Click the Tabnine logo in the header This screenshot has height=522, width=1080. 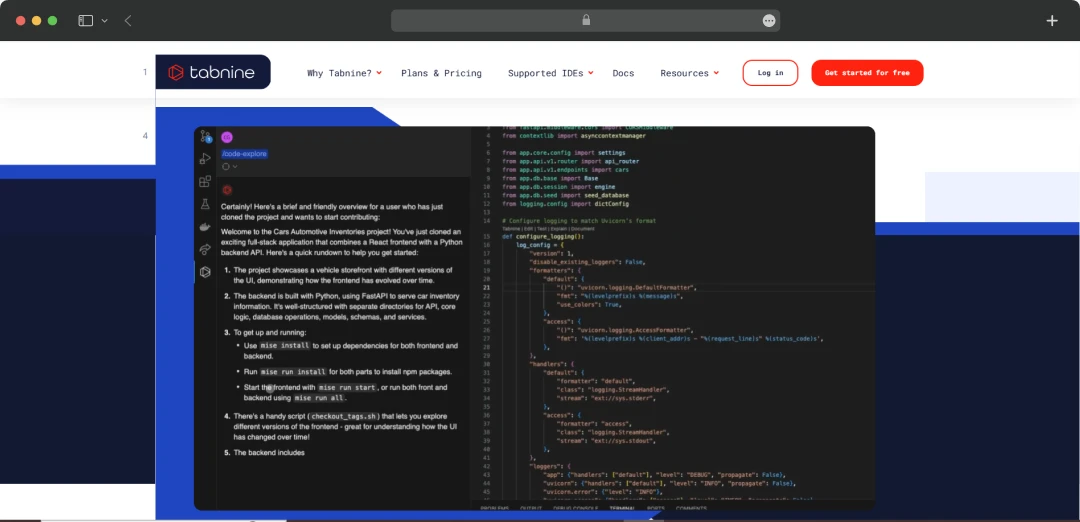click(x=213, y=72)
